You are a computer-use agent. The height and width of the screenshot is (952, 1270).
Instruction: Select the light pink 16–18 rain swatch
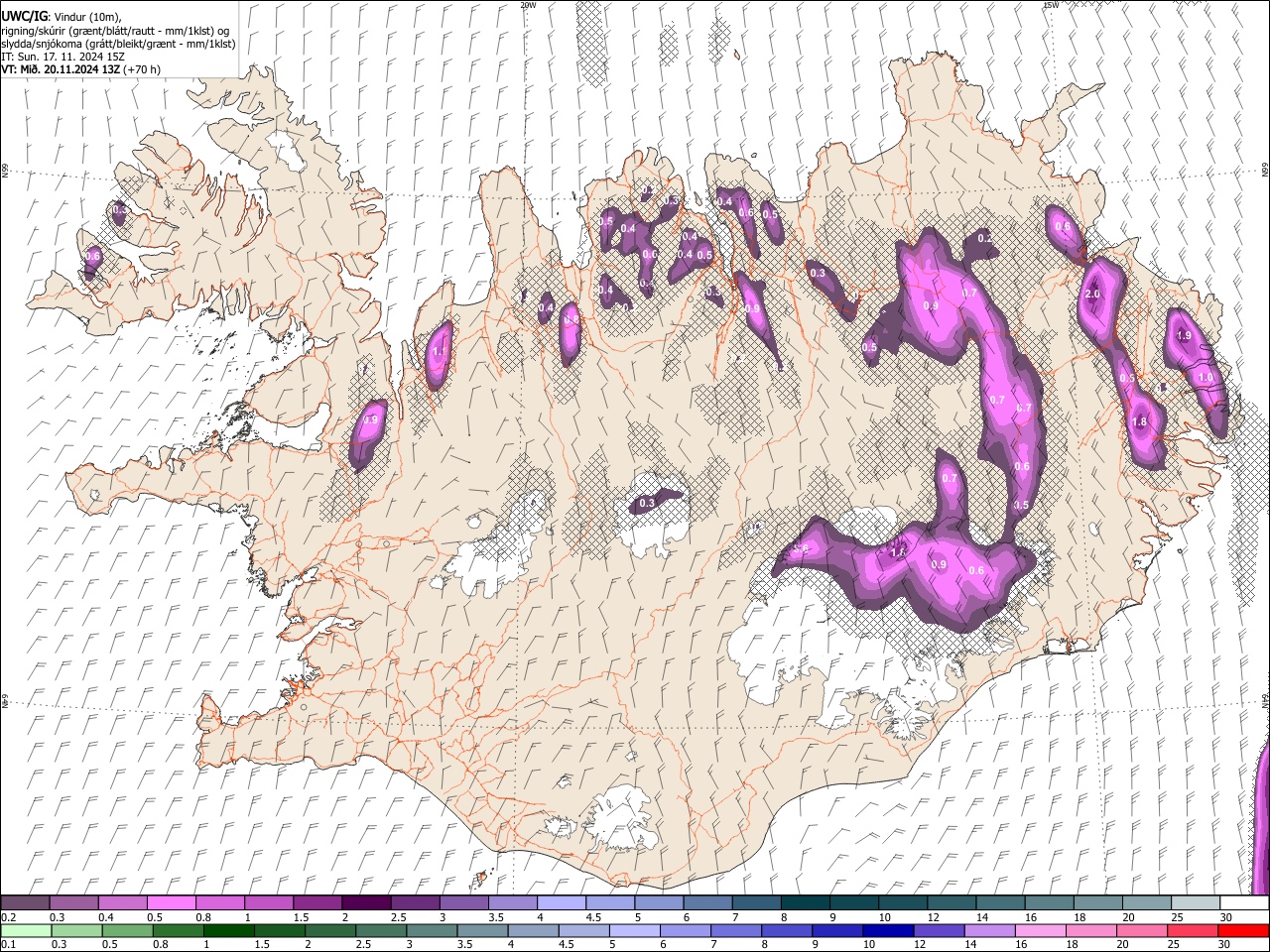pos(1041,930)
